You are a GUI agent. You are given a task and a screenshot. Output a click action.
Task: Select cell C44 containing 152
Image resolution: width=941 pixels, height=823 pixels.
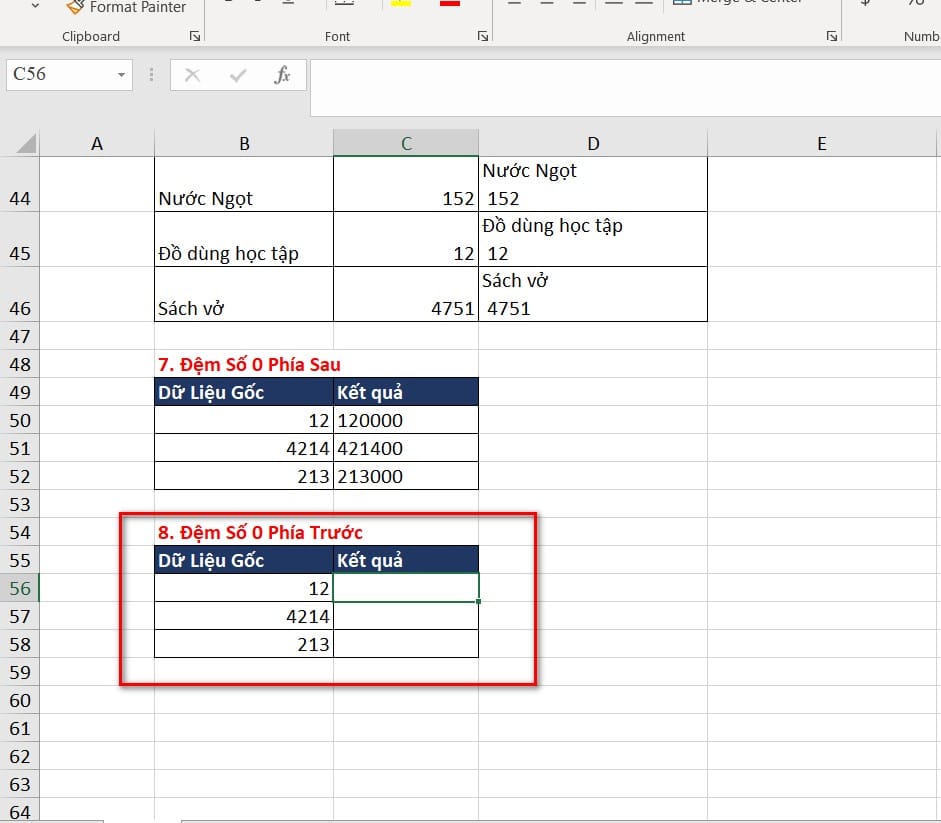tap(406, 184)
